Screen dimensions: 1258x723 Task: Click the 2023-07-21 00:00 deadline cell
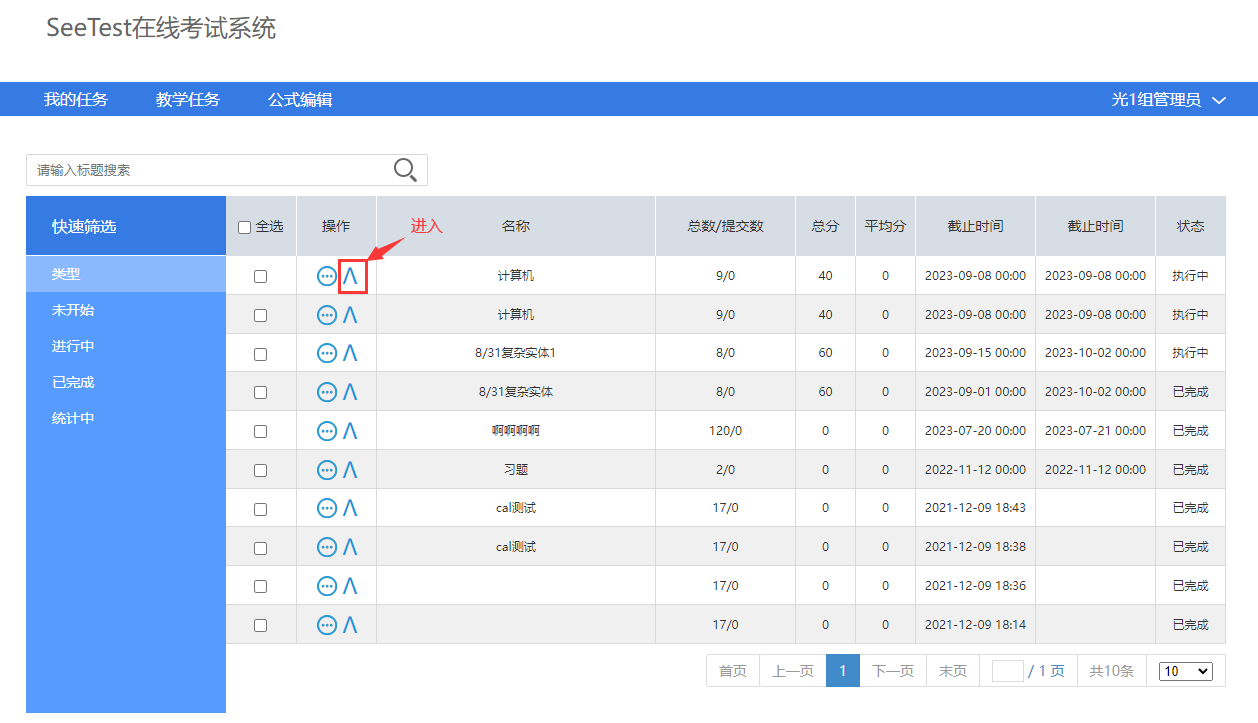point(1096,431)
